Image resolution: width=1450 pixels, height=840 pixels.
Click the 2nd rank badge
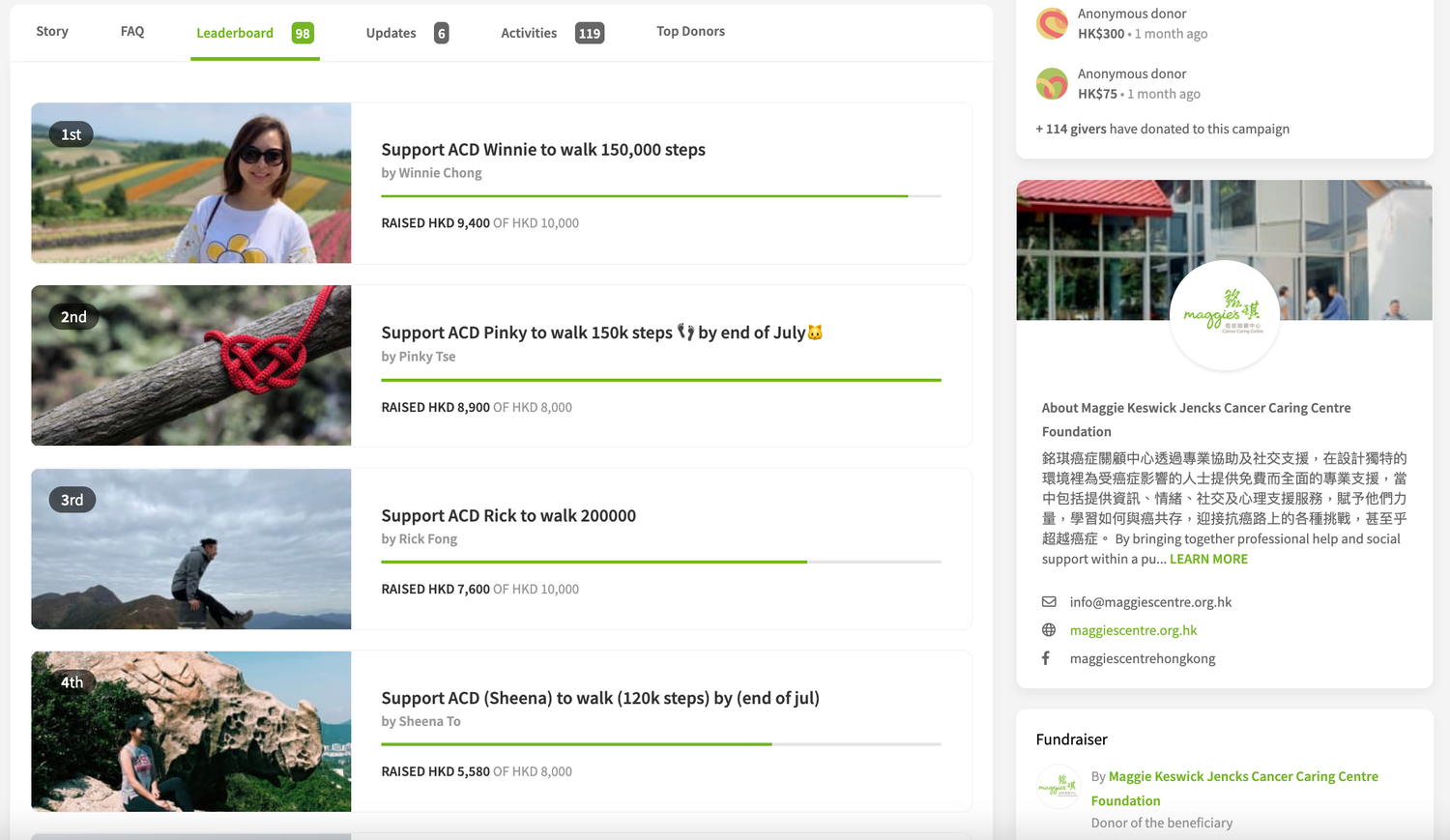pyautogui.click(x=73, y=317)
